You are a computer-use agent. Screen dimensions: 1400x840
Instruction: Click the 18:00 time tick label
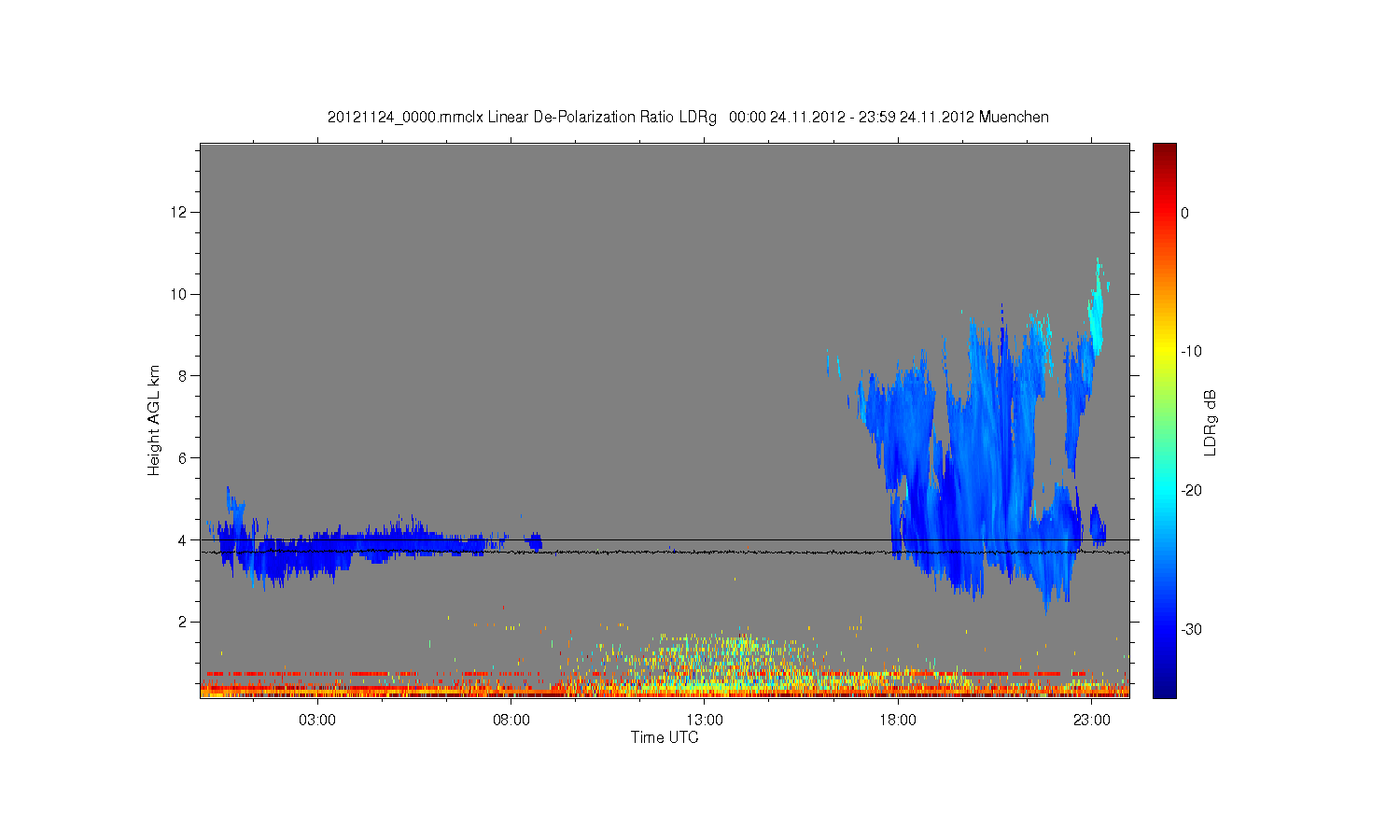(x=898, y=721)
